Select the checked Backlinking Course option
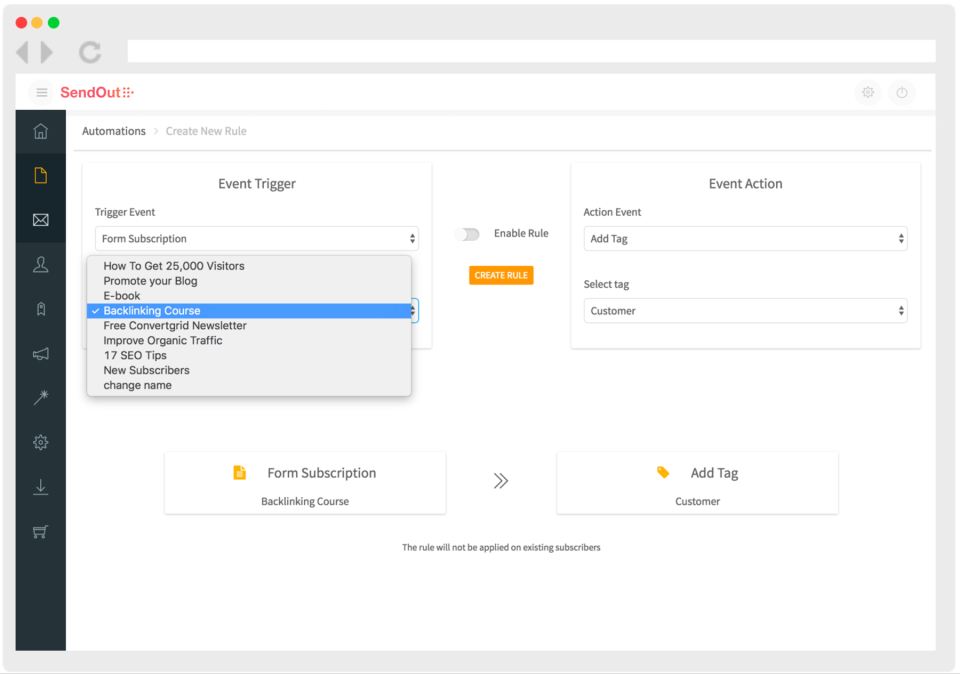 click(x=249, y=310)
